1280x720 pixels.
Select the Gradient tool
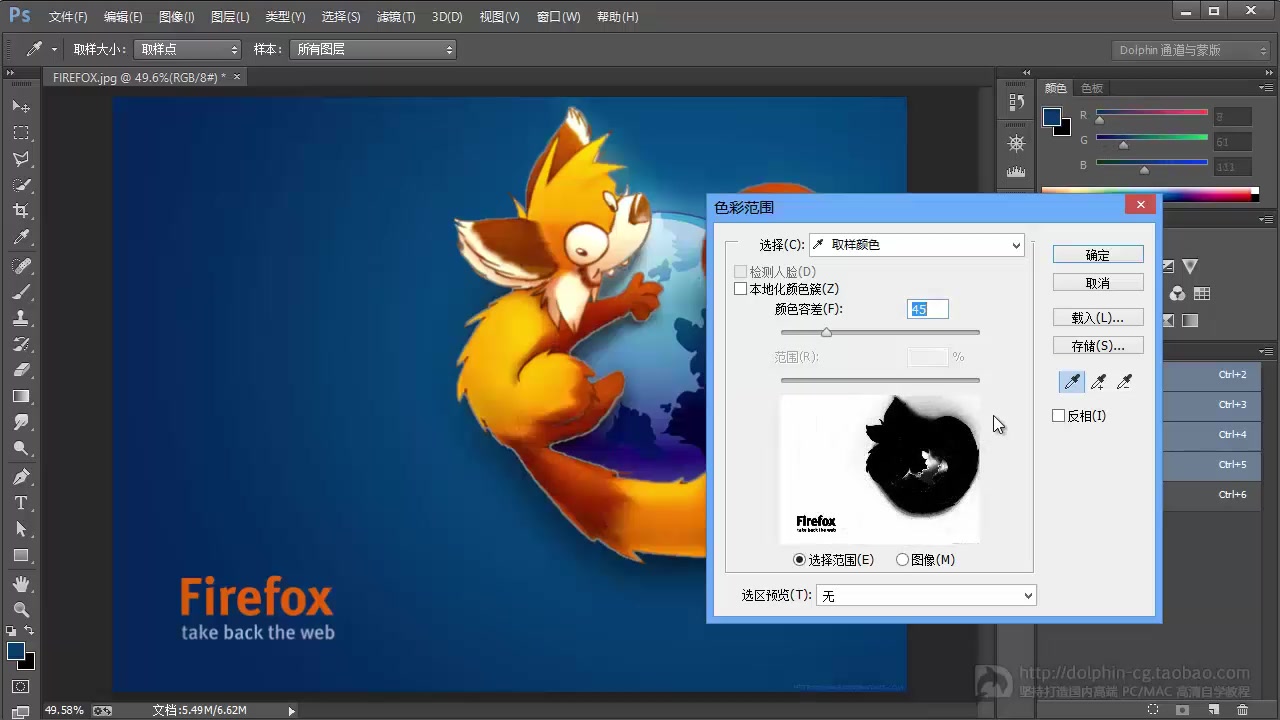(x=21, y=396)
